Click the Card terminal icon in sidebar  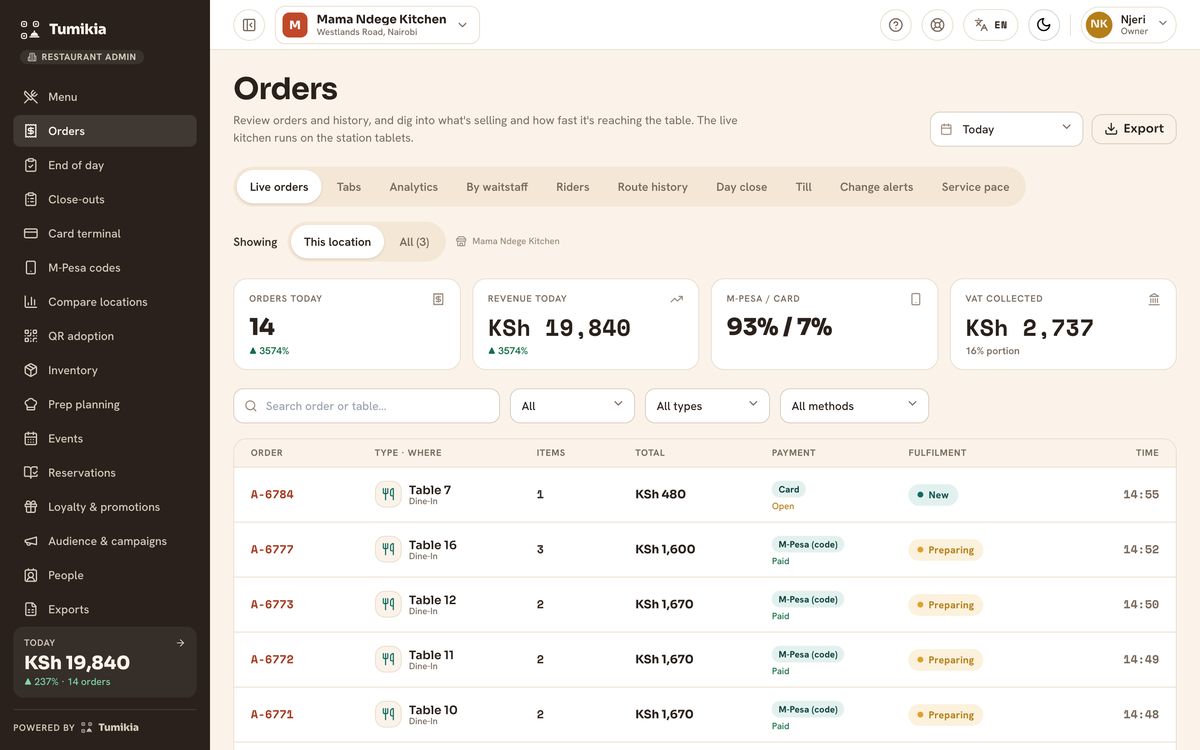coord(31,234)
